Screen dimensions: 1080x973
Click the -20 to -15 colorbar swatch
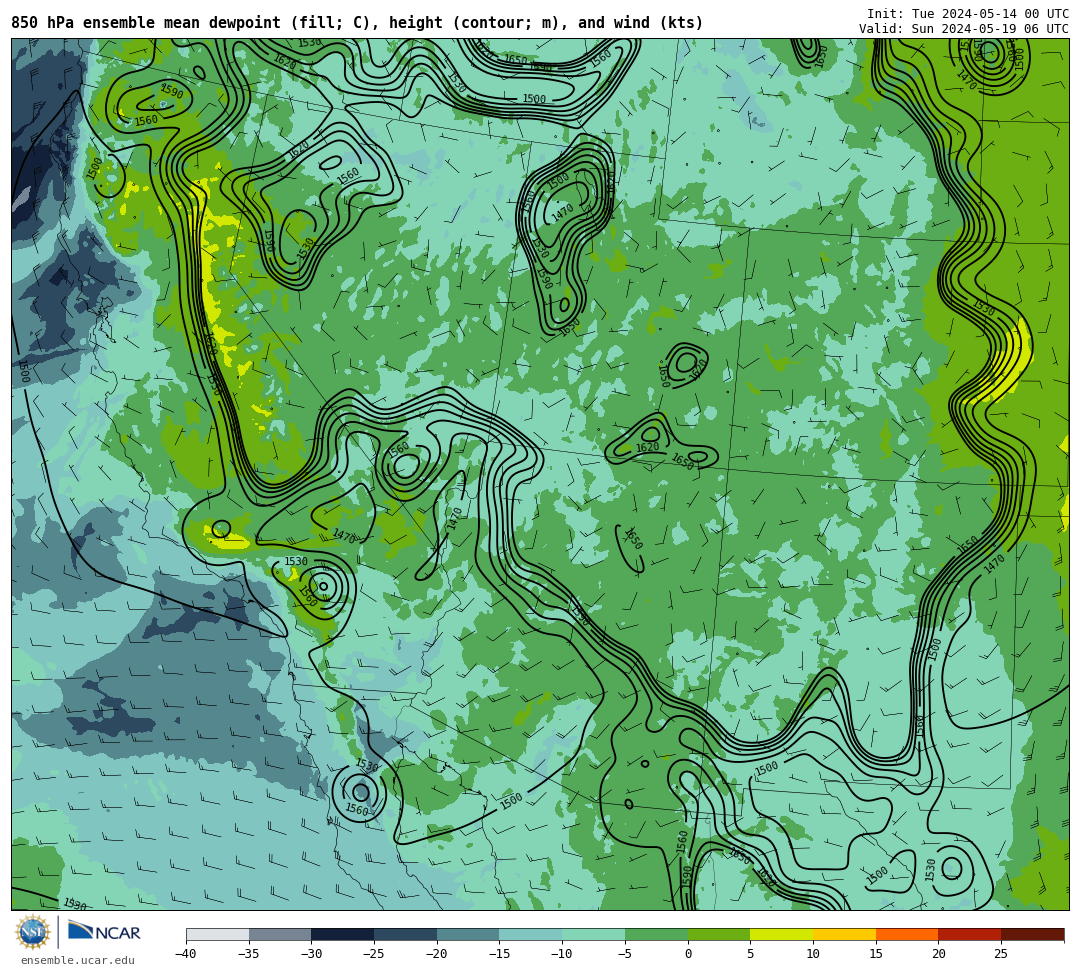click(x=468, y=934)
